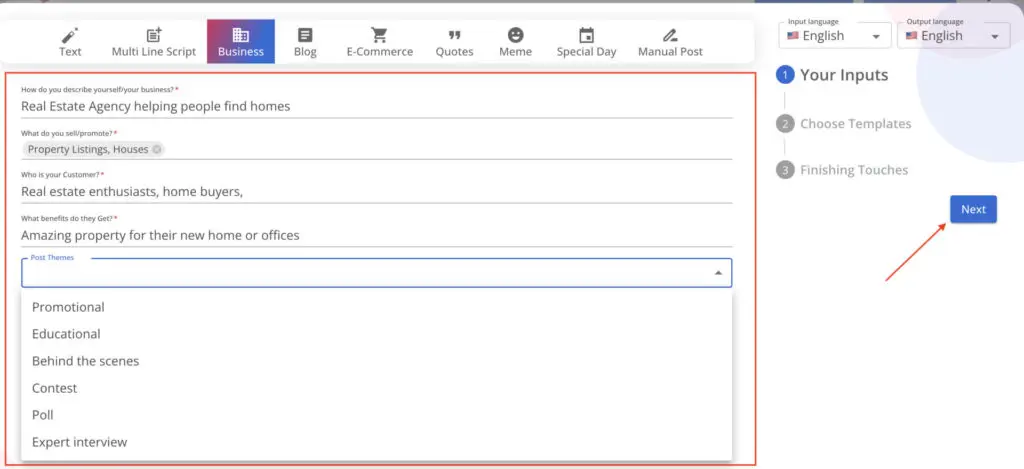Select the Poll theme option
This screenshot has height=469, width=1024.
coord(377,415)
